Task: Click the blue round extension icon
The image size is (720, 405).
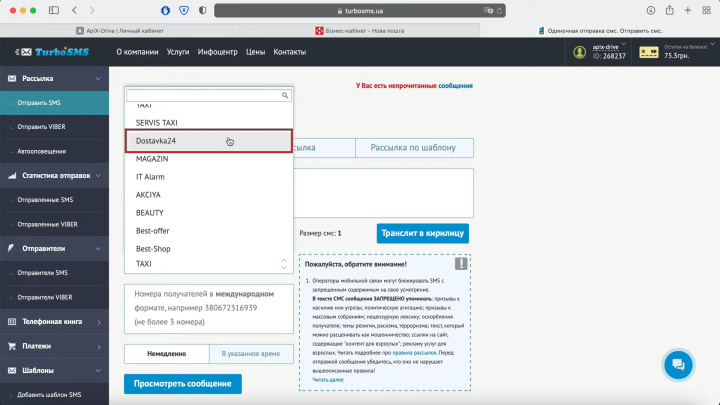Action: coord(165,10)
